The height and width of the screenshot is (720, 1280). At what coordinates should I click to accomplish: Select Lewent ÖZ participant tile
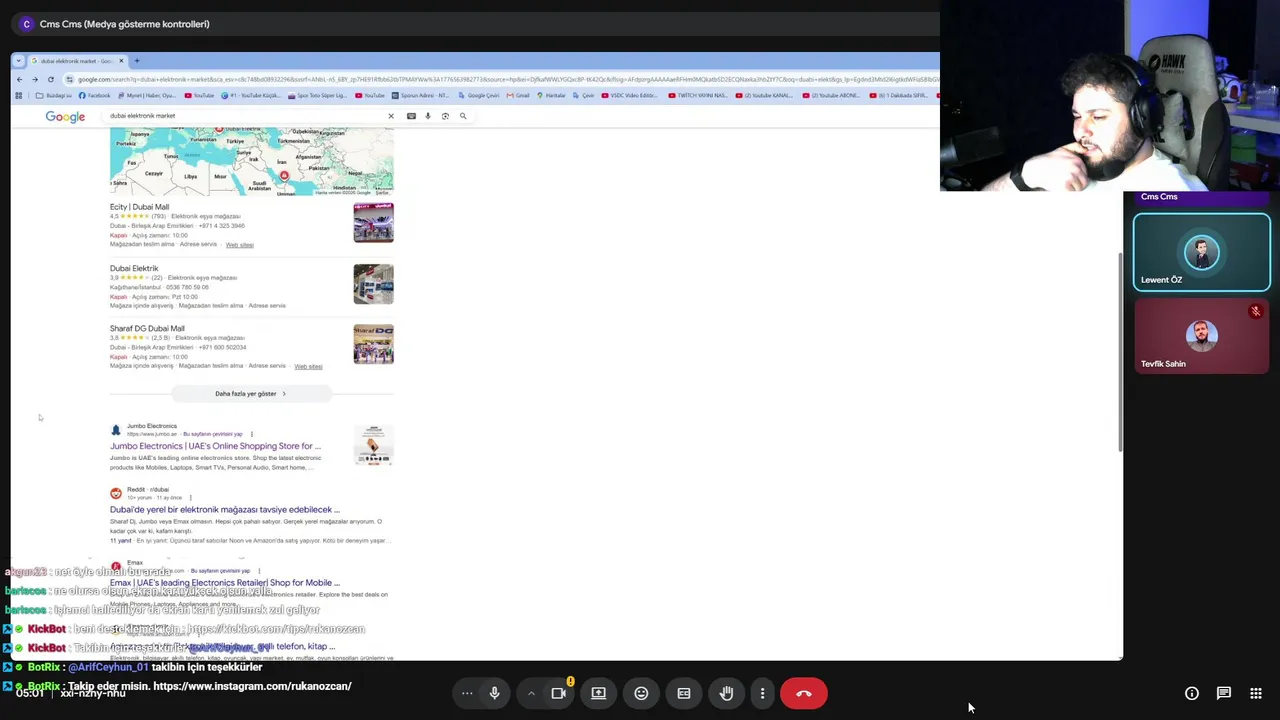pos(1202,252)
